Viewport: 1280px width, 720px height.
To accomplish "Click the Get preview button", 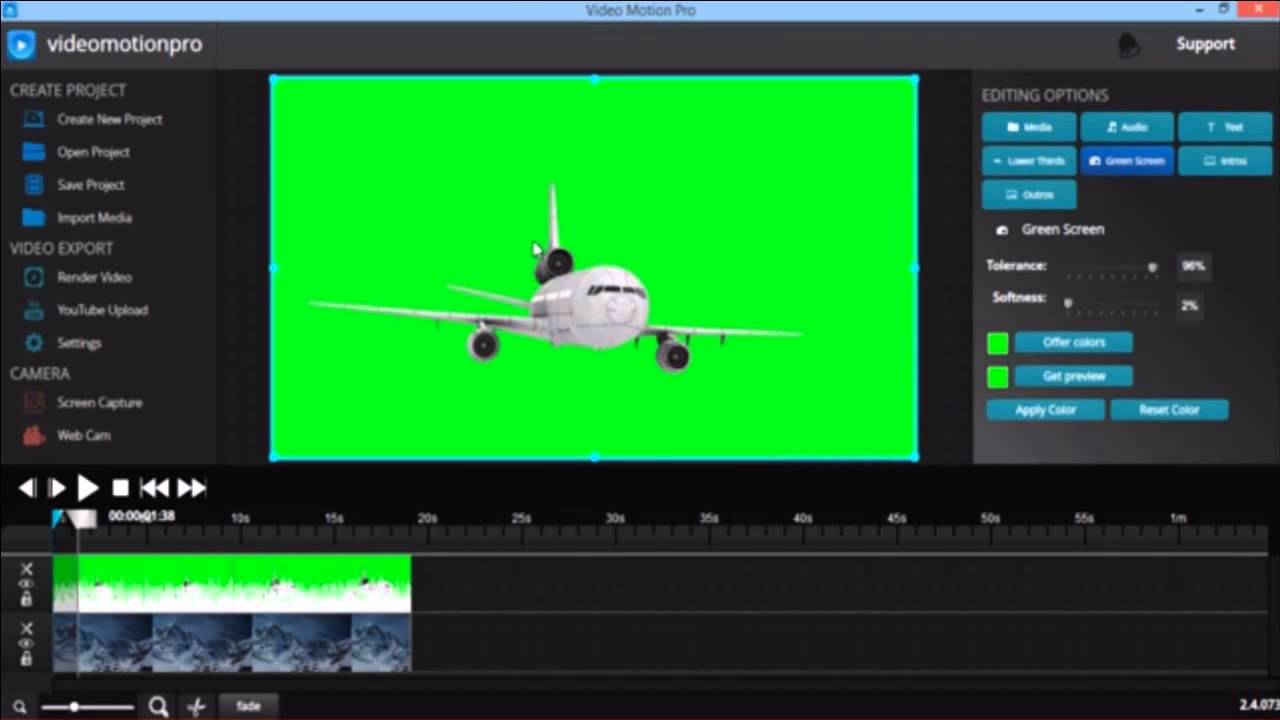I will point(1074,377).
